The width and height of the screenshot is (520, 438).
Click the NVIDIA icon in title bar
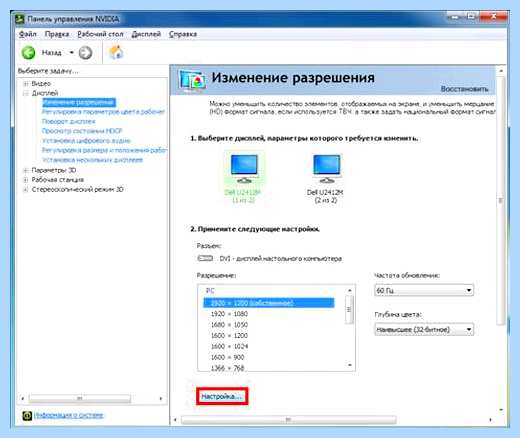pos(20,19)
